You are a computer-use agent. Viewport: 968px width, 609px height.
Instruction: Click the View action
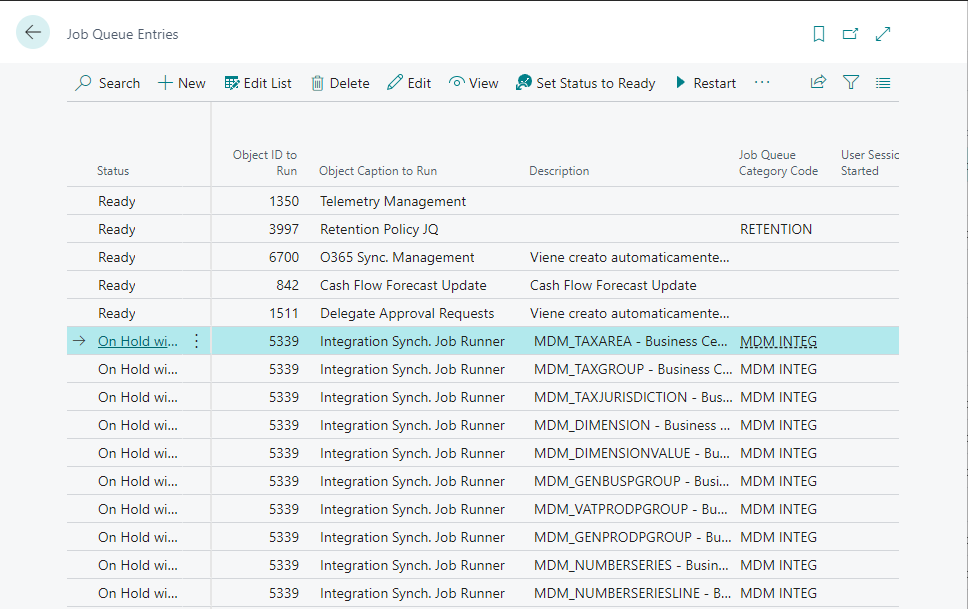(x=473, y=83)
